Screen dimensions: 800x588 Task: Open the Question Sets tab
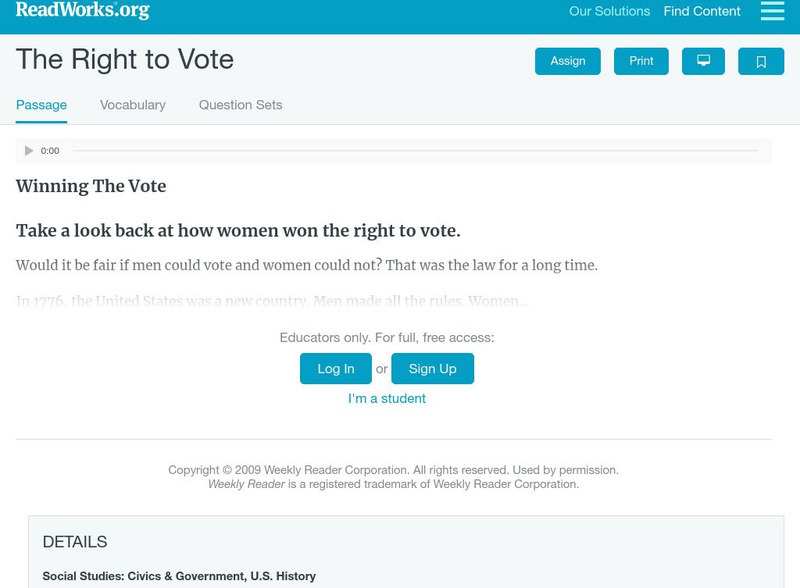(x=240, y=105)
